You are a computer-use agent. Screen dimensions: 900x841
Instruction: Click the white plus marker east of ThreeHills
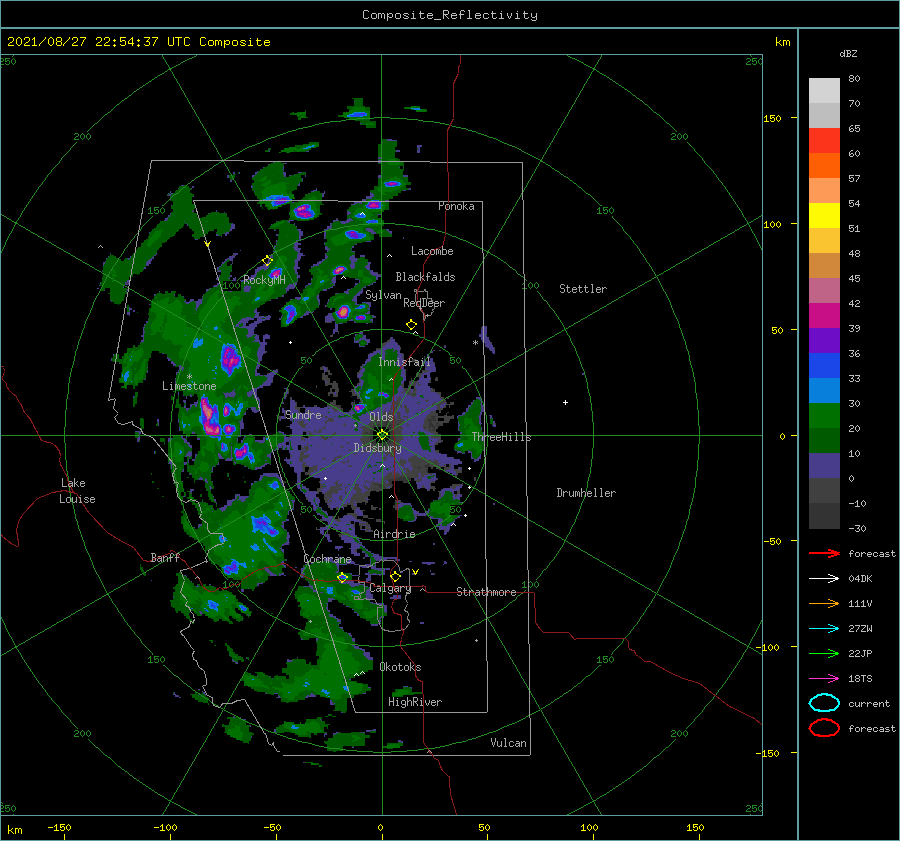point(565,402)
